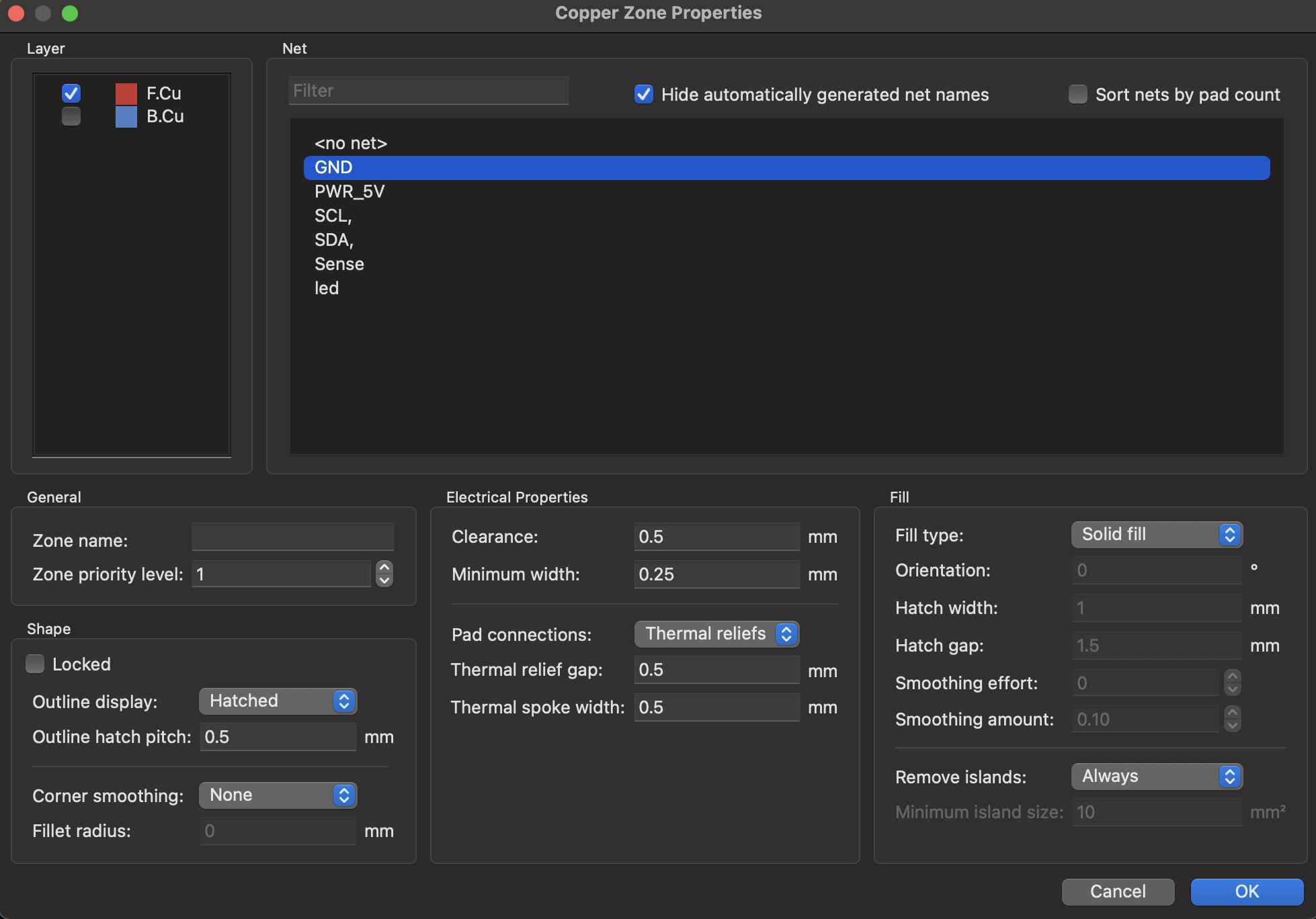Enable the B.Cu layer checkbox
Viewport: 1316px width, 919px height.
pyautogui.click(x=71, y=117)
